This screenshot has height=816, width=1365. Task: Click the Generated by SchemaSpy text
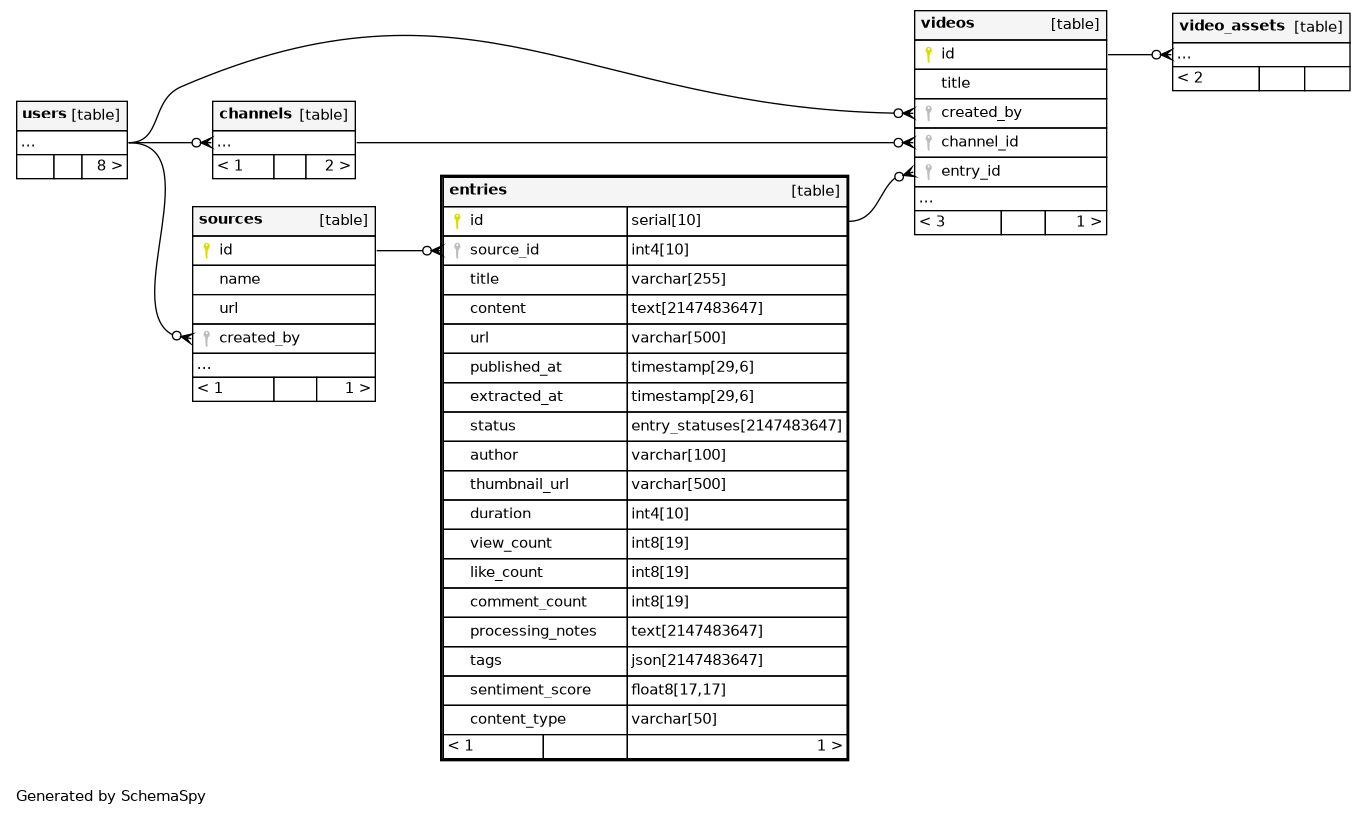coord(111,797)
